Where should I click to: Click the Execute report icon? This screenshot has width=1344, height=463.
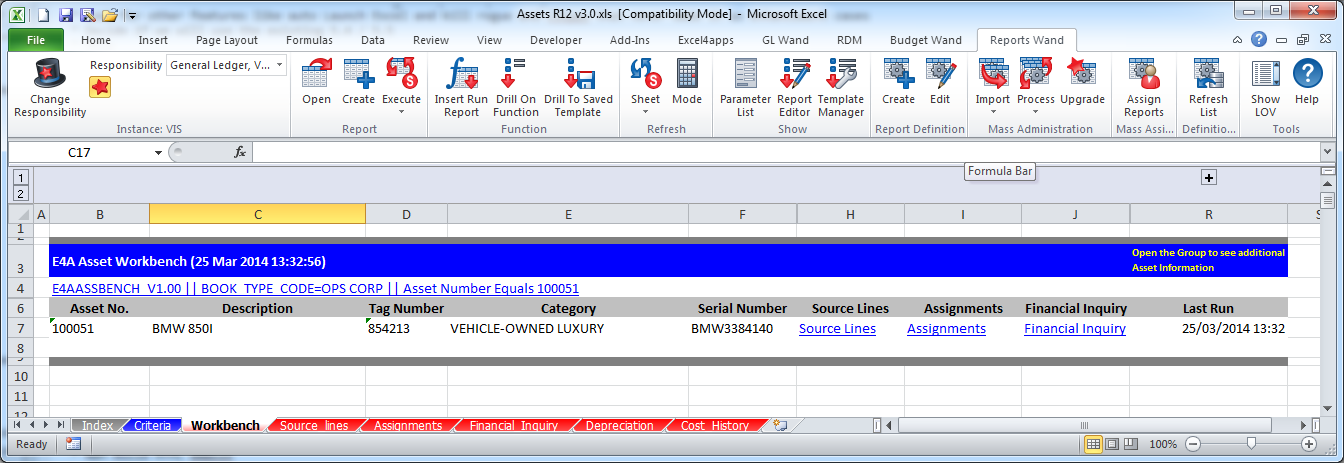point(401,74)
